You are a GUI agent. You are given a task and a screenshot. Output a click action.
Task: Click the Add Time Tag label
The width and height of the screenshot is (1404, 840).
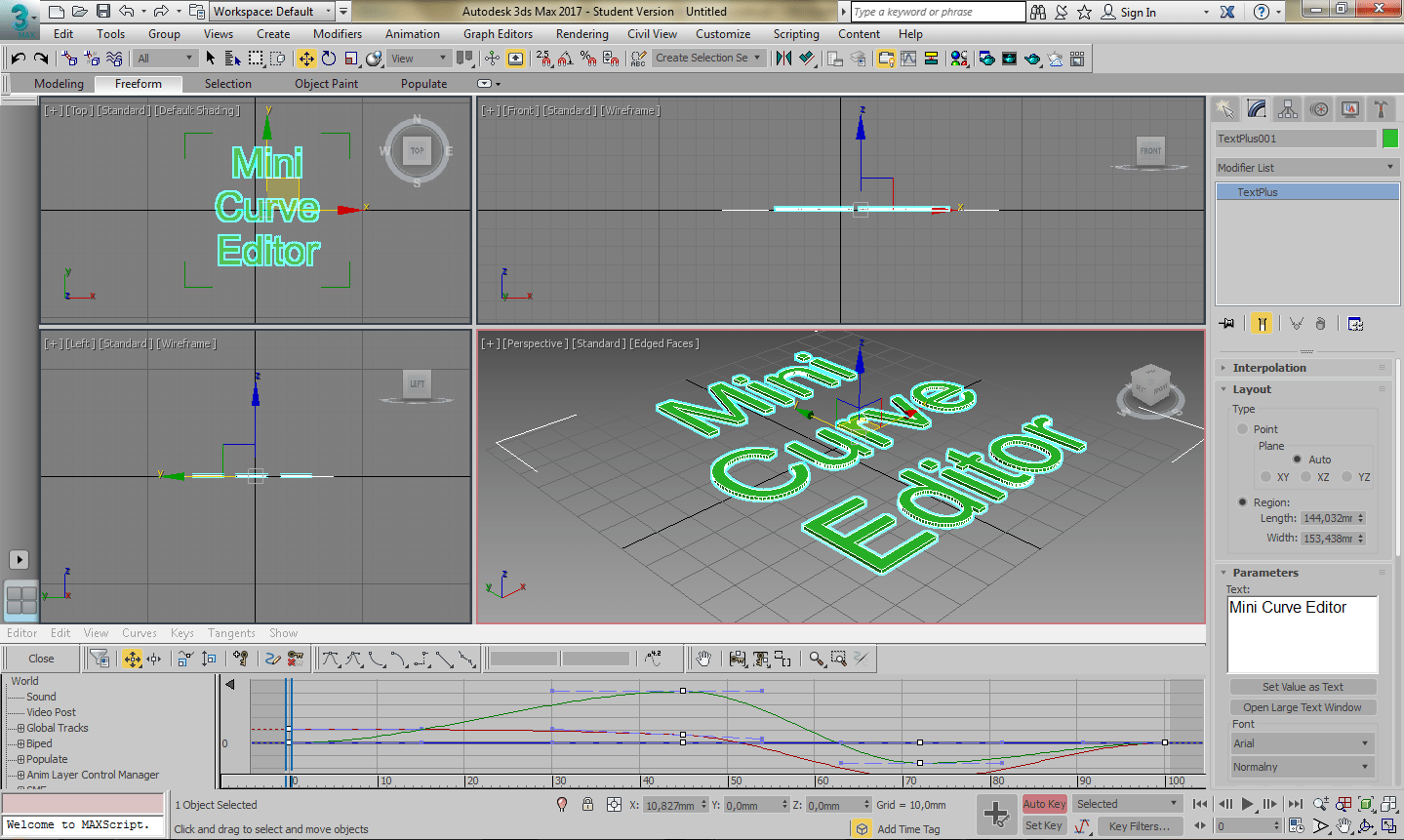coord(908,829)
